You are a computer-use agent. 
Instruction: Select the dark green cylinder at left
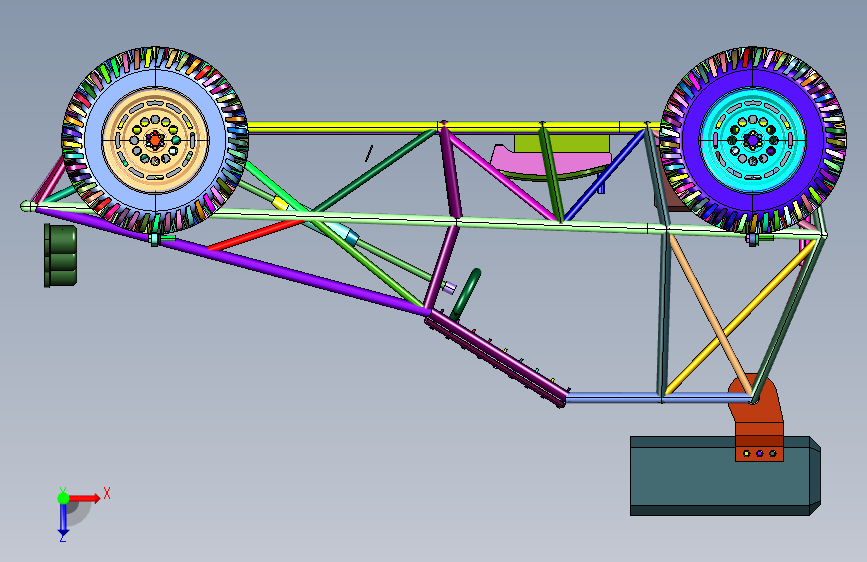point(60,256)
